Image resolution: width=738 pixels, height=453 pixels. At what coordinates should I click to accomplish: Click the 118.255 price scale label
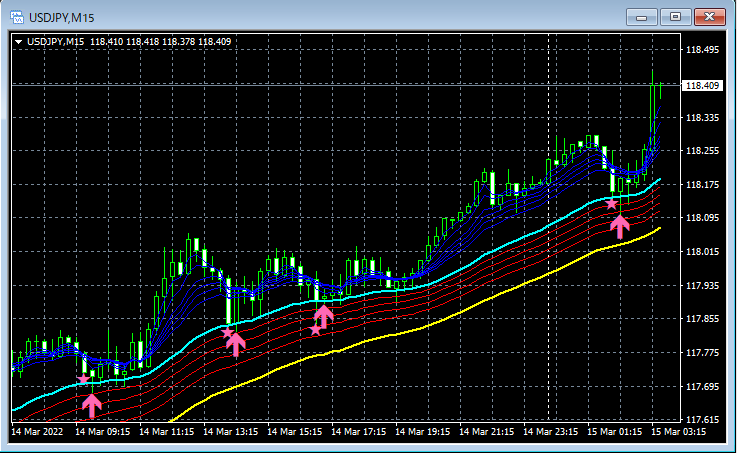pyautogui.click(x=702, y=151)
